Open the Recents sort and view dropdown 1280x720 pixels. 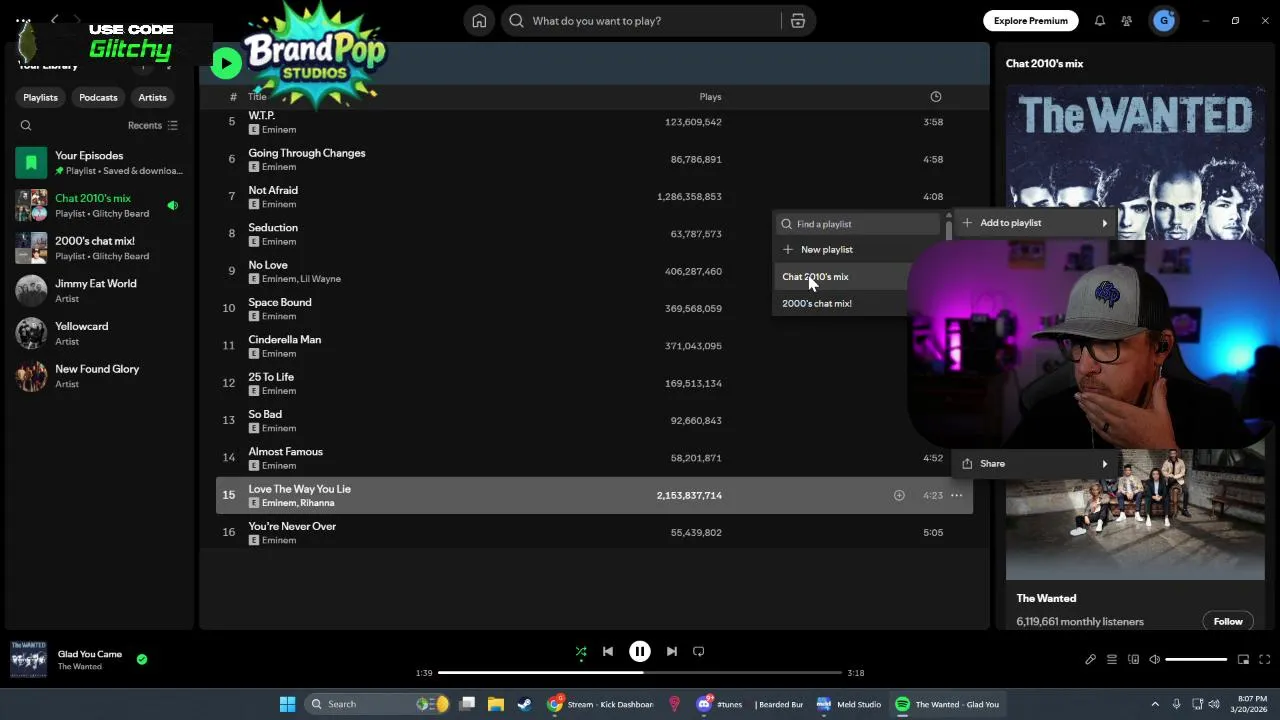pos(153,126)
